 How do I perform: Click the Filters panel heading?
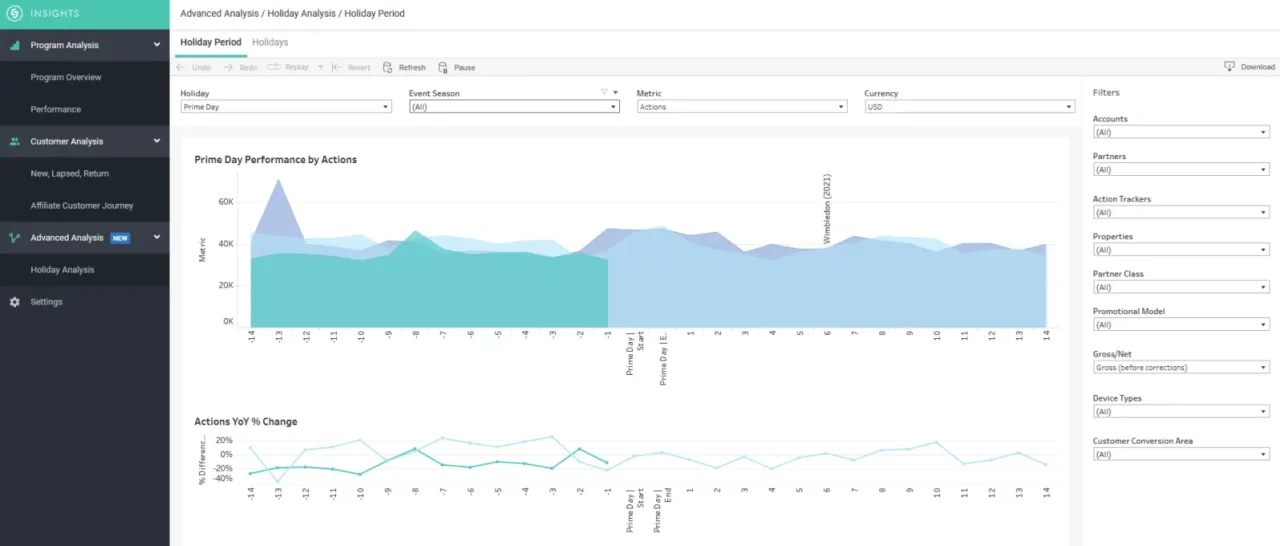1106,92
